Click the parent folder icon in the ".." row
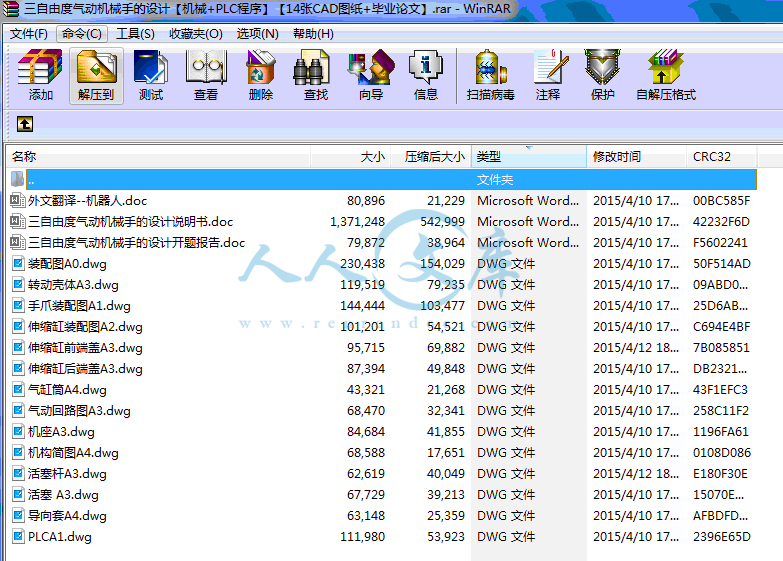 tap(17, 179)
